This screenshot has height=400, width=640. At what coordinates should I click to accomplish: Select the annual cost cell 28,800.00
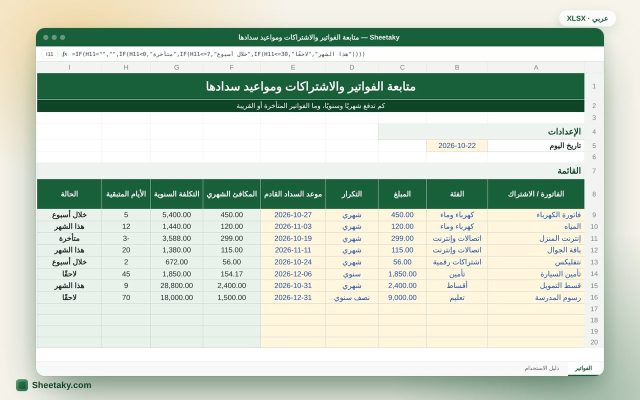pos(176,286)
